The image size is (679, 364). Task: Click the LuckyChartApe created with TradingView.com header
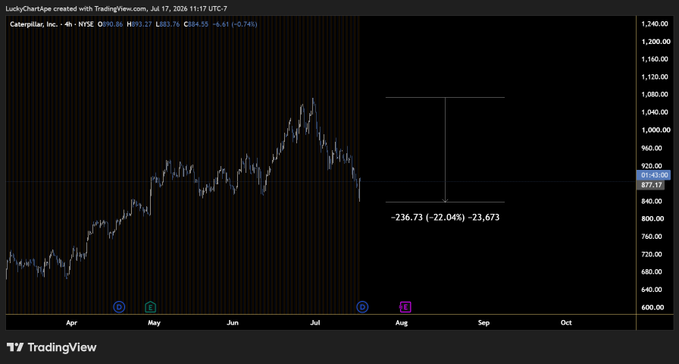[116, 9]
